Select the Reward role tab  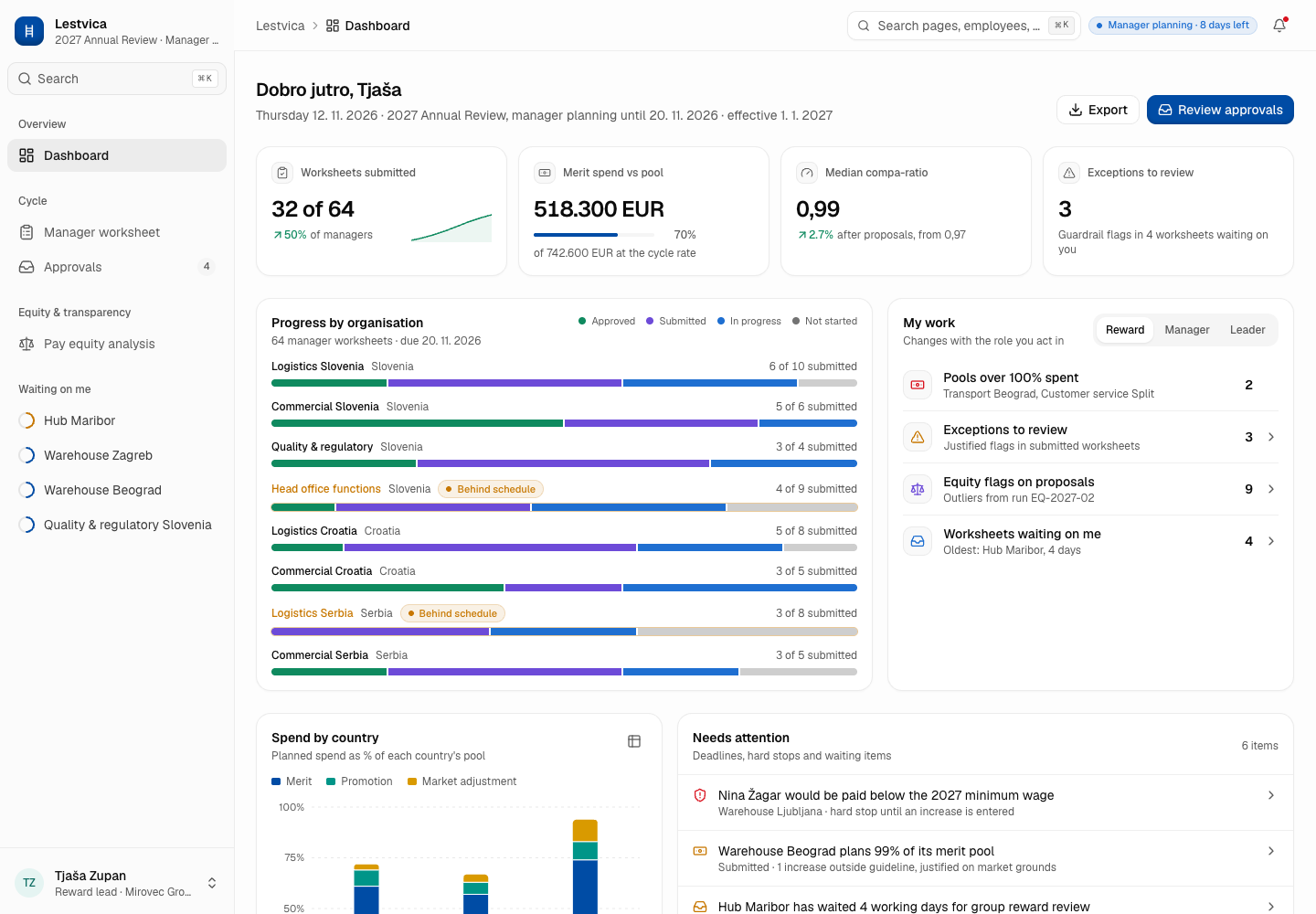(x=1125, y=330)
